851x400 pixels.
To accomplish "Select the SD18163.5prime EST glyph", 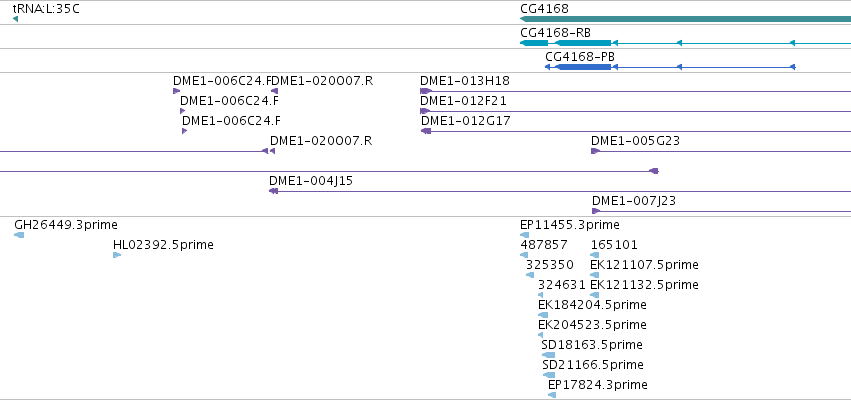I will [548, 355].
